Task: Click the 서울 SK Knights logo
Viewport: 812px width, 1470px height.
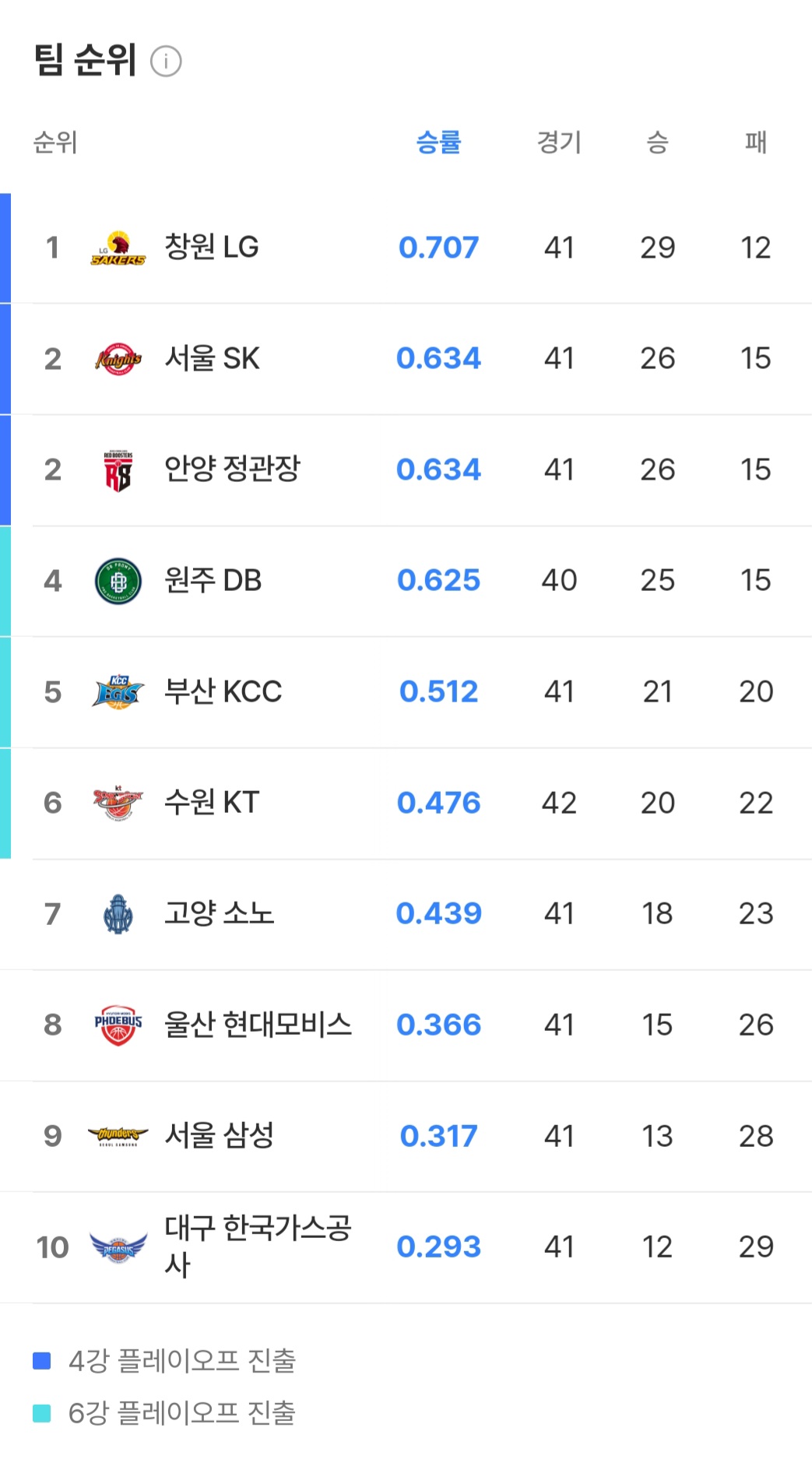Action: tap(118, 359)
